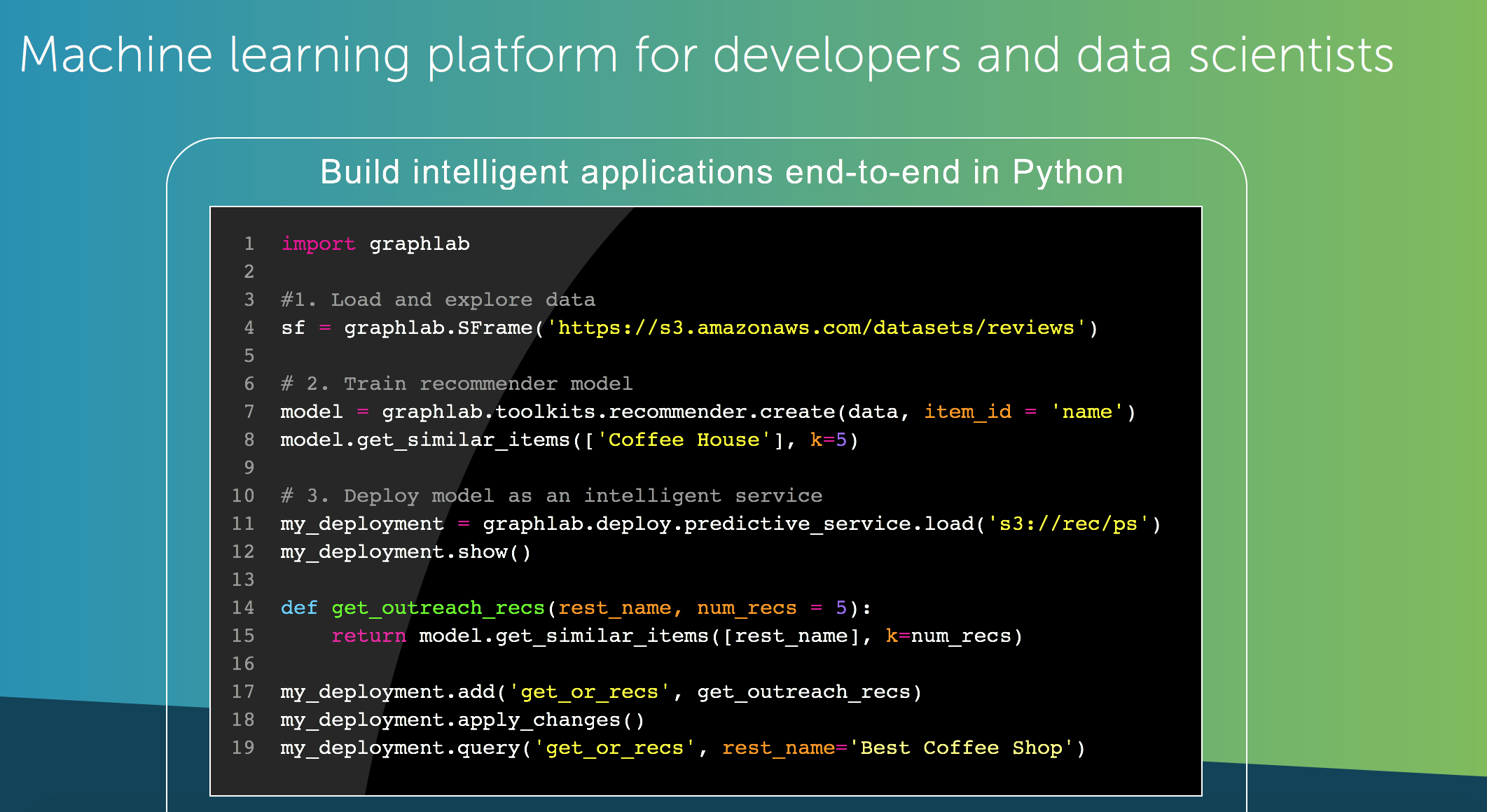The image size is (1487, 812).
Task: Click the headline 'Machine learning platform for developers and data scientists'
Action: (x=707, y=56)
